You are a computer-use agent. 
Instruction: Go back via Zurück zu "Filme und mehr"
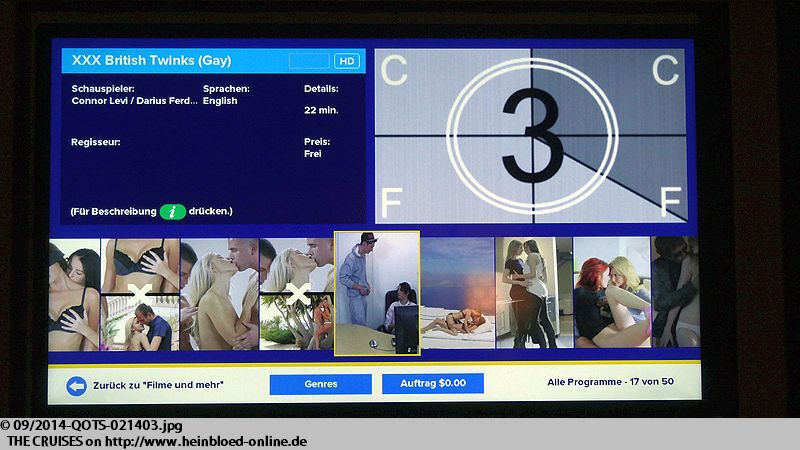pos(158,385)
